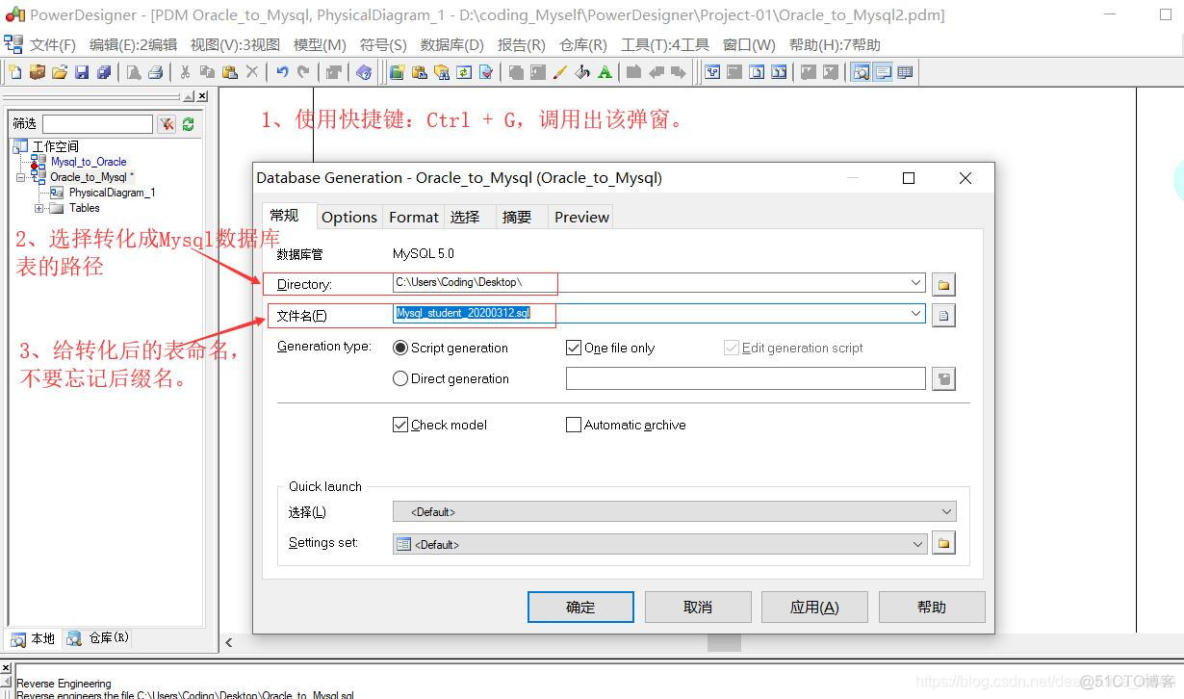The image size is (1184, 699).
Task: Click the Print printer icon
Action: point(156,72)
